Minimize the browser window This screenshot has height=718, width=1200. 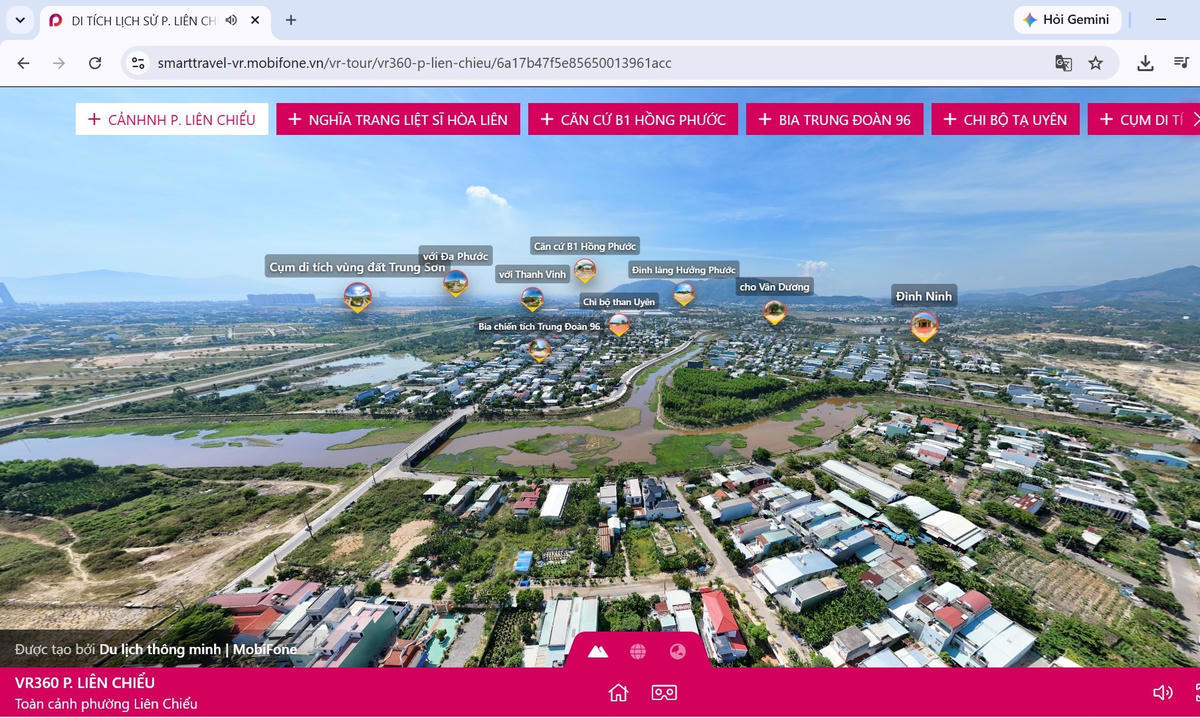pos(1161,20)
